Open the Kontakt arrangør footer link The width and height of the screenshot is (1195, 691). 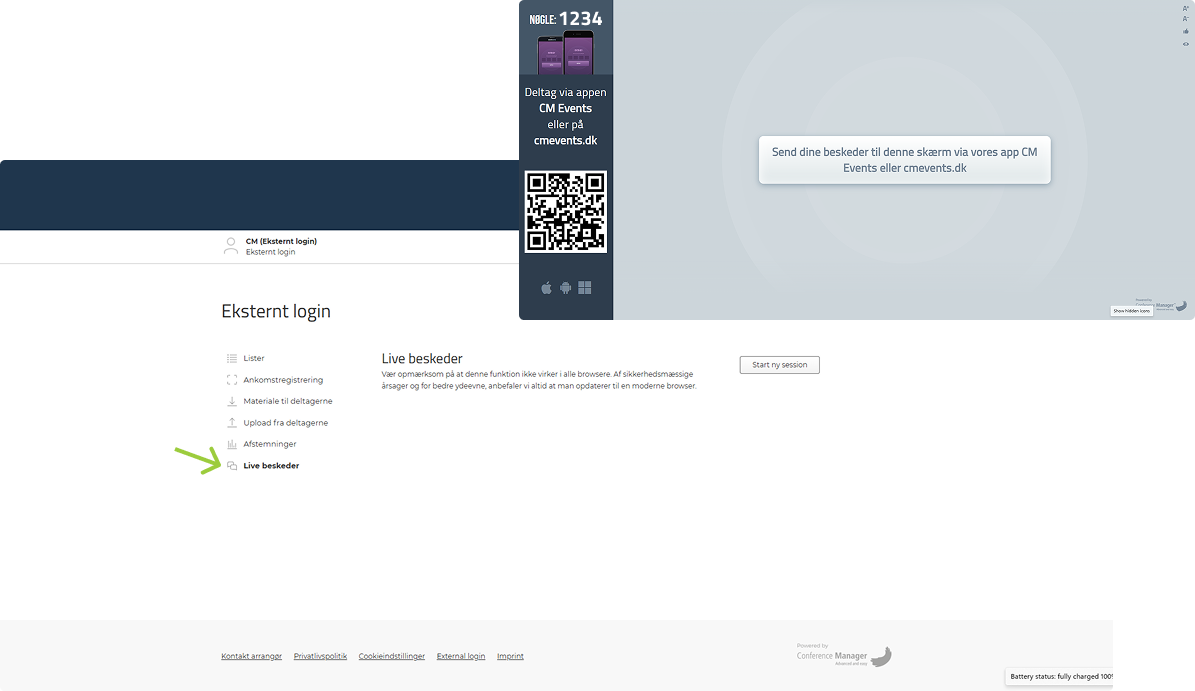251,656
